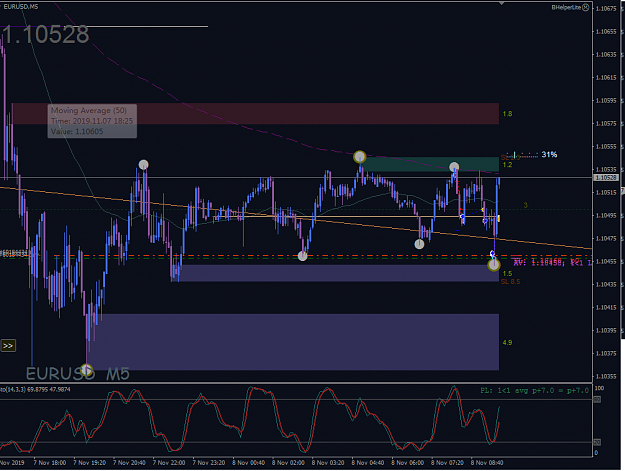Click the 7 Nov 18:00 time axis label

50,463
